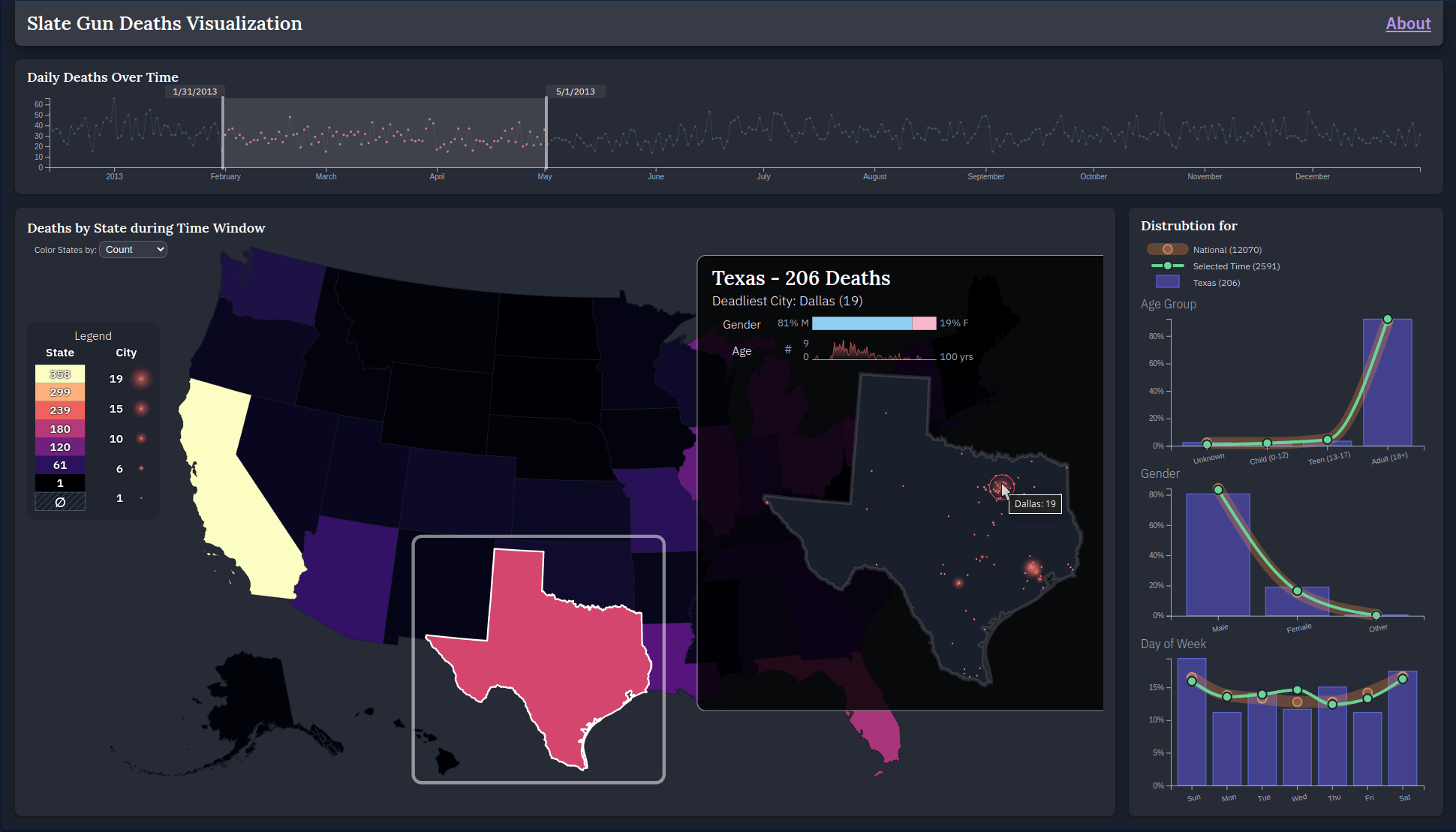Open the Color States by Count dropdown
The height and width of the screenshot is (832, 1456).
coord(133,250)
